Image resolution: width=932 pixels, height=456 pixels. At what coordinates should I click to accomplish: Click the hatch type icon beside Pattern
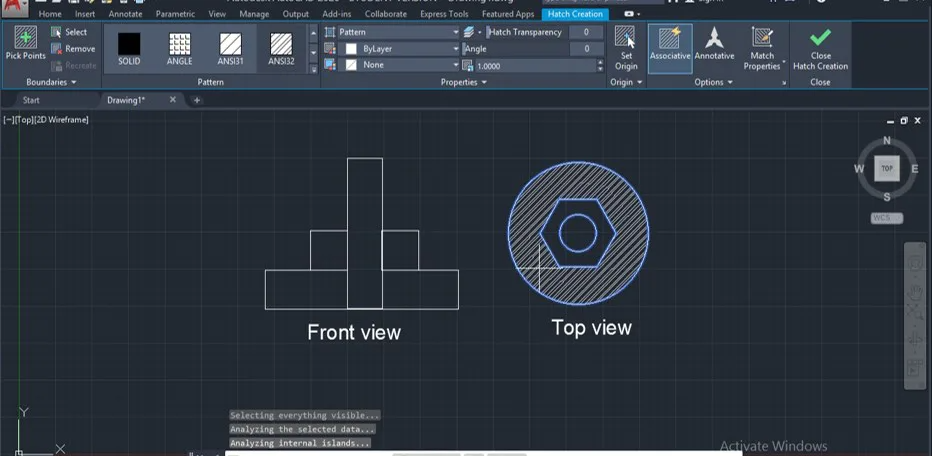click(330, 32)
